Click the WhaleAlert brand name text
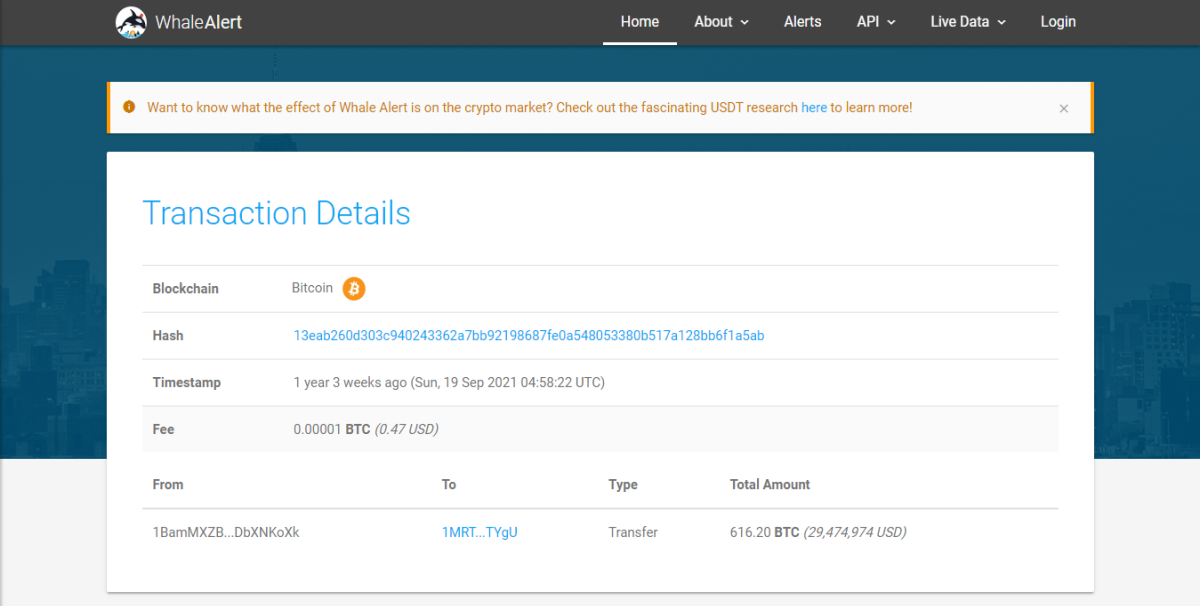The height and width of the screenshot is (606, 1200). click(x=198, y=22)
